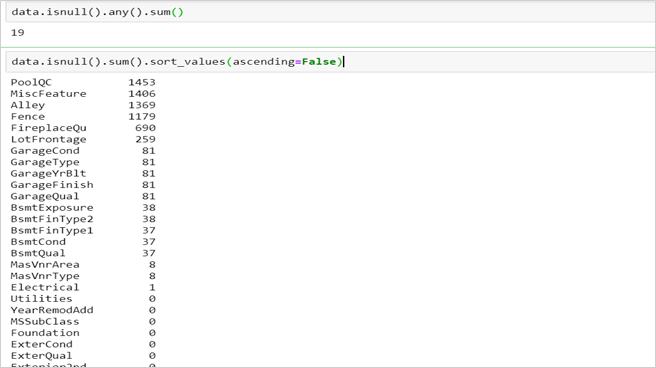Click the GarageType row label
The height and width of the screenshot is (368, 656).
pyautogui.click(x=45, y=162)
